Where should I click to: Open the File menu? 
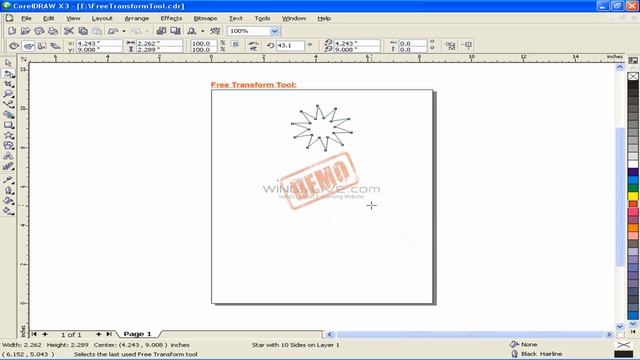point(26,18)
